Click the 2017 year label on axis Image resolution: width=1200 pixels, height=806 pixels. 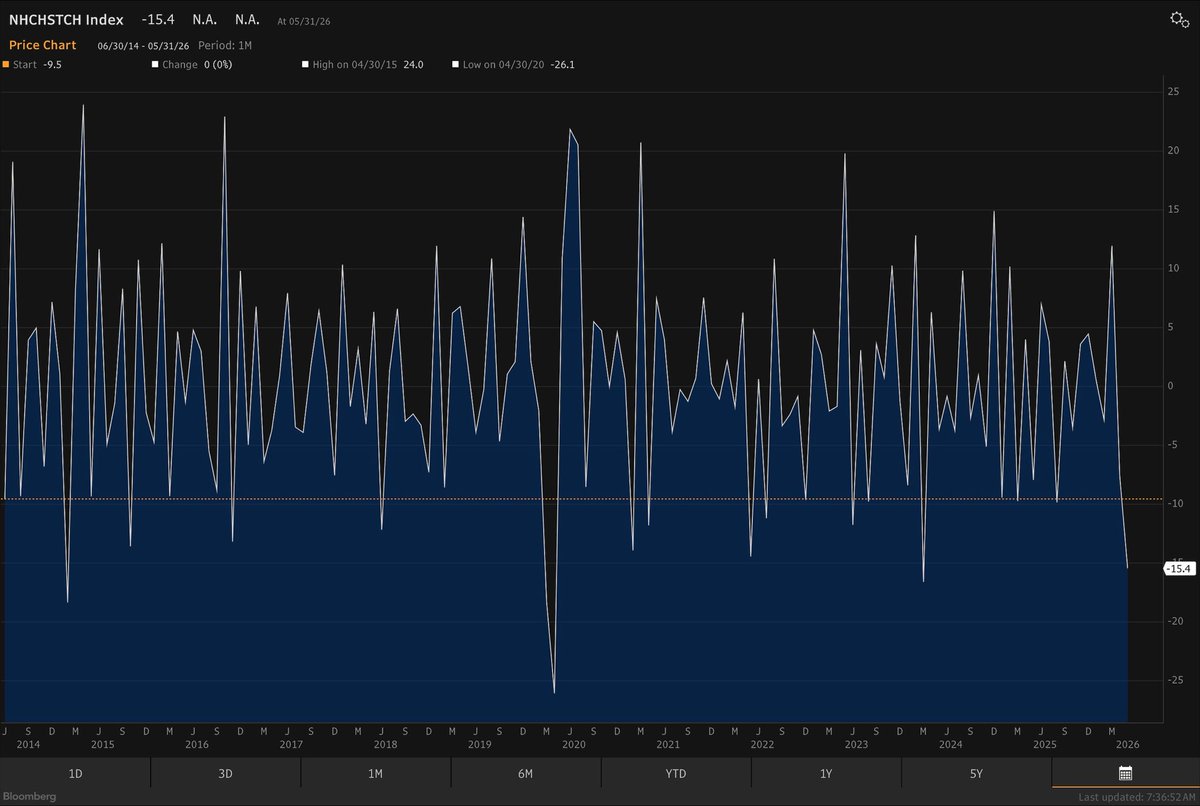point(291,745)
